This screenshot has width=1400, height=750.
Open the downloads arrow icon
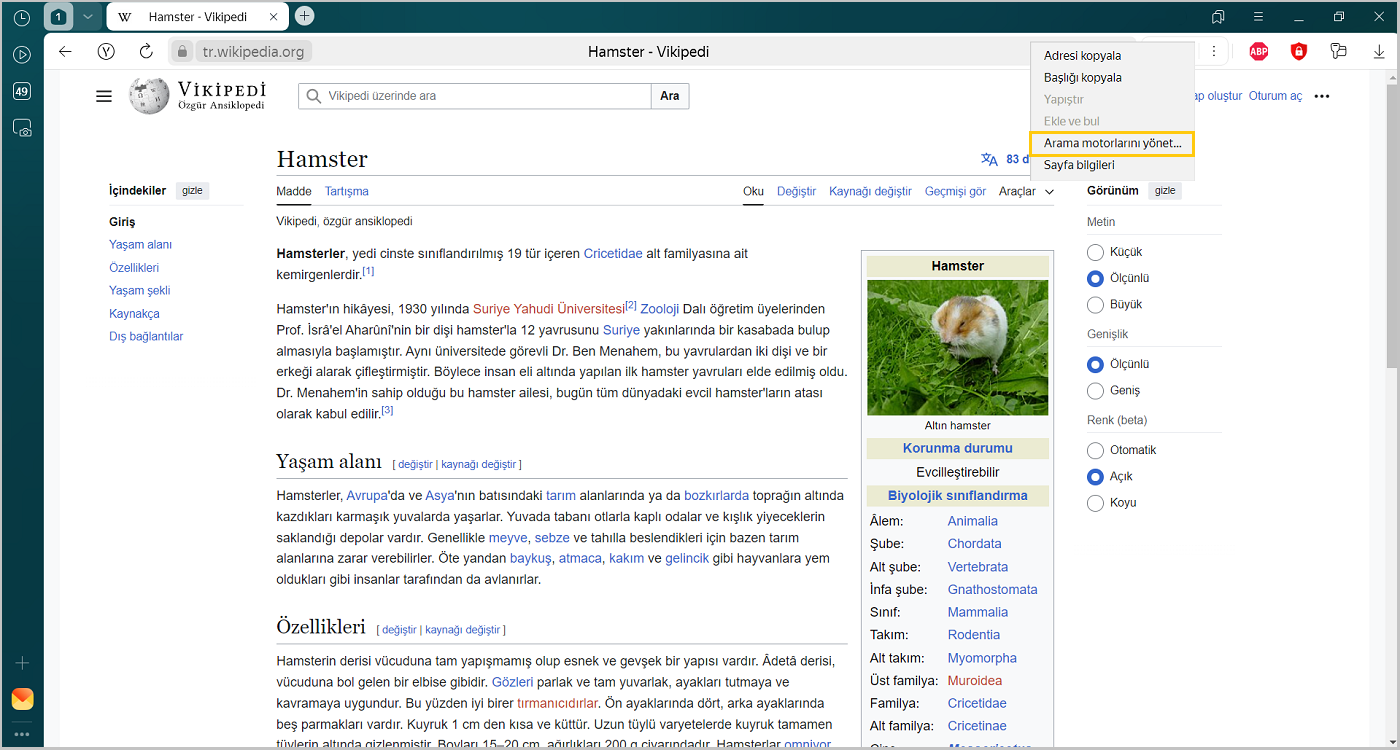point(1379,52)
